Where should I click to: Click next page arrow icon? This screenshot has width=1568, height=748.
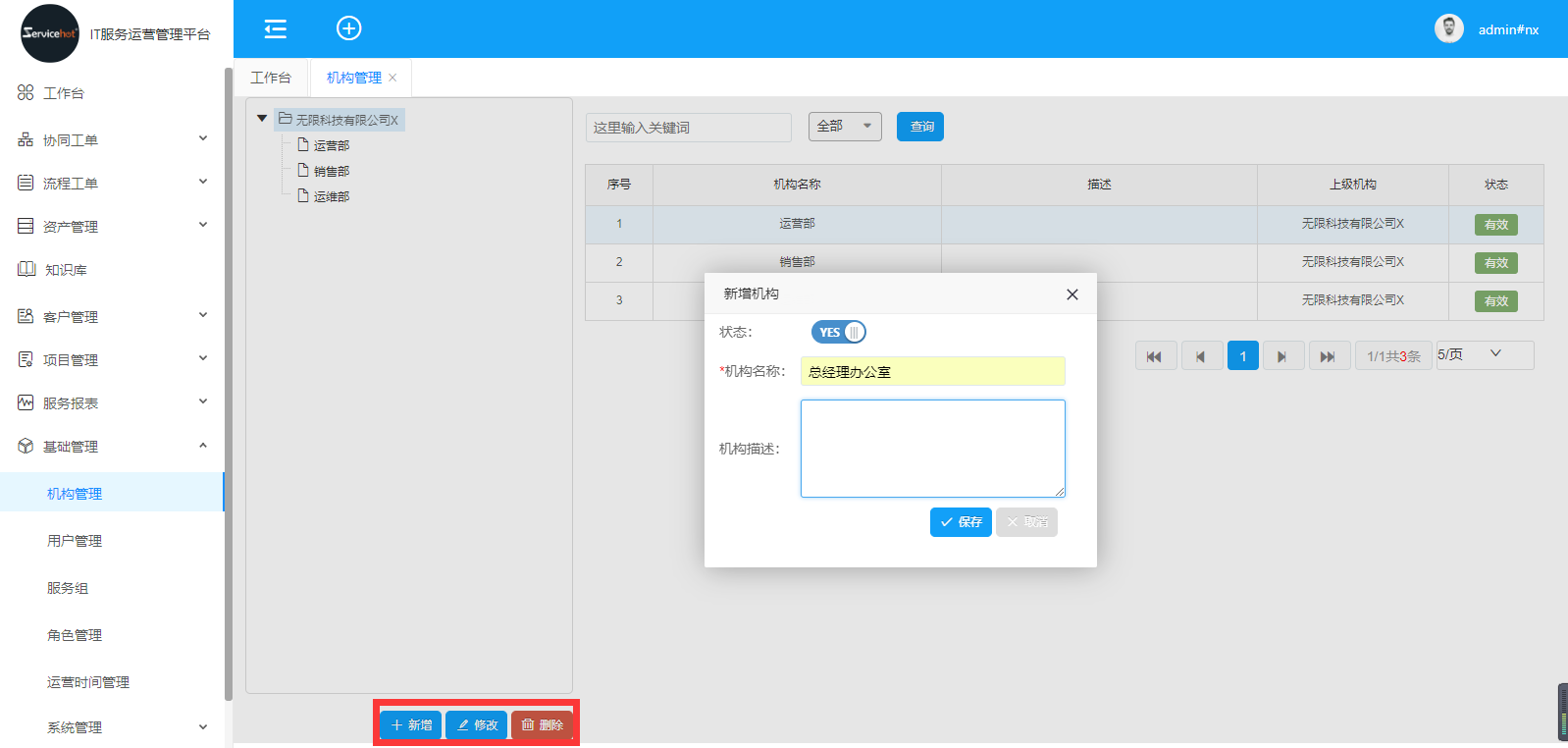point(1282,356)
